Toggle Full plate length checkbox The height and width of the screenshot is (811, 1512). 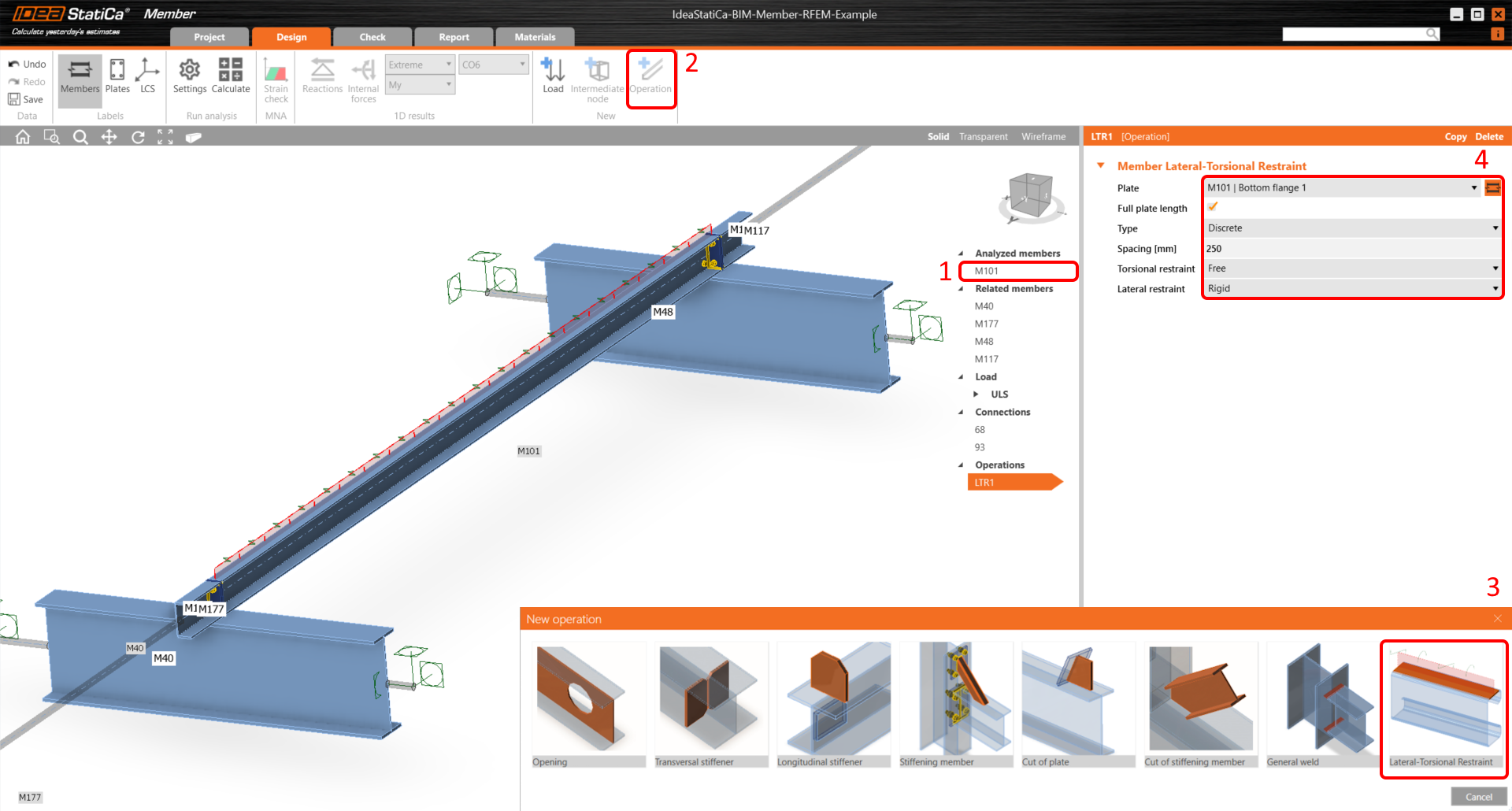(1213, 207)
